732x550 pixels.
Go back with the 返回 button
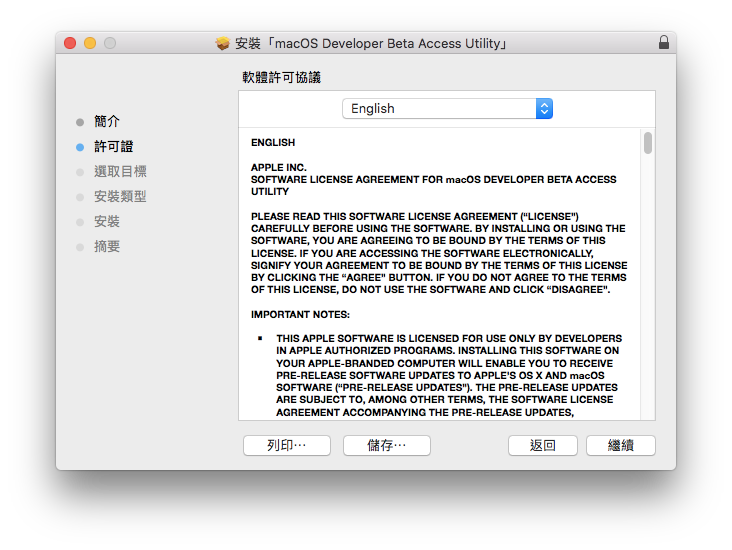(542, 445)
